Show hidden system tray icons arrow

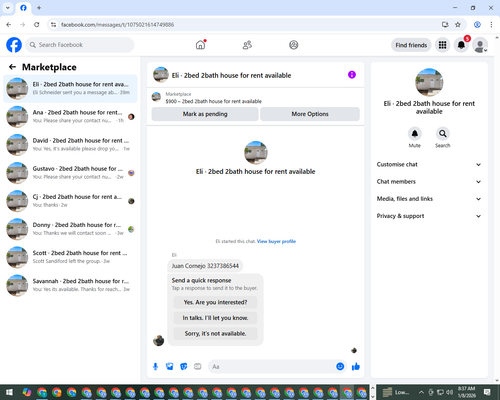(421, 392)
